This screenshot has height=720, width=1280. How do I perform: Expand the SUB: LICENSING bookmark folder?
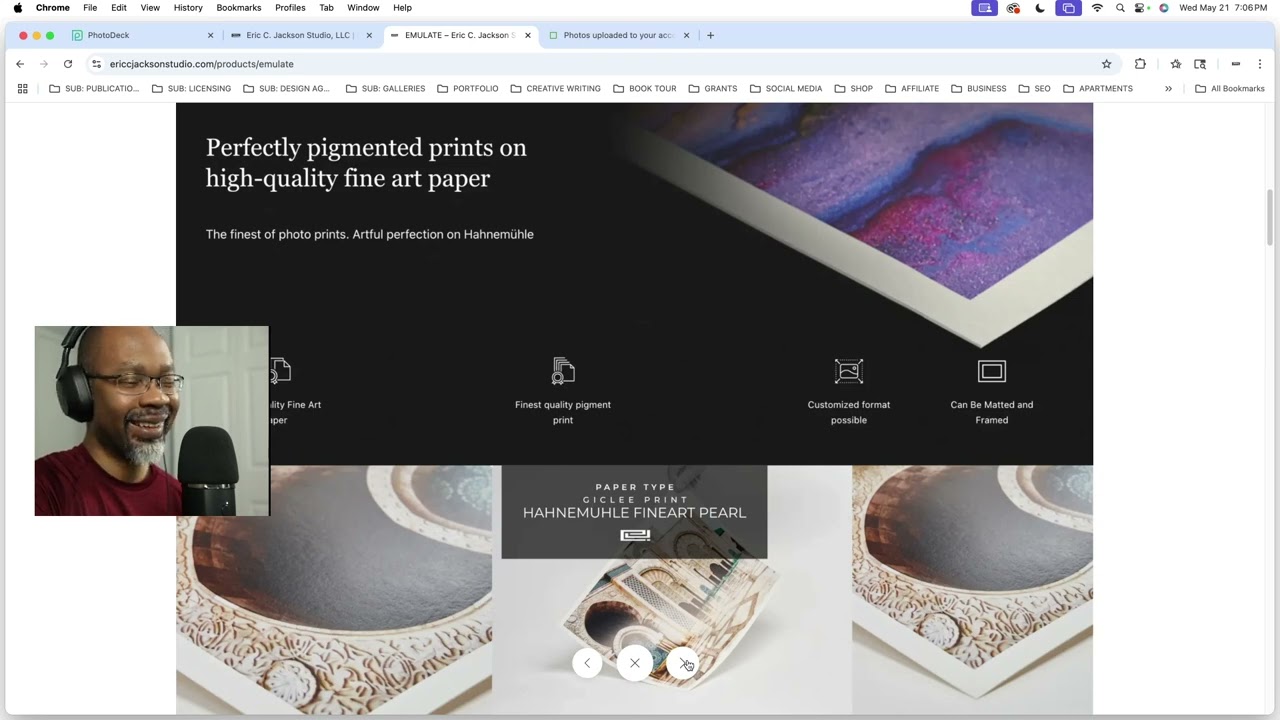click(191, 88)
